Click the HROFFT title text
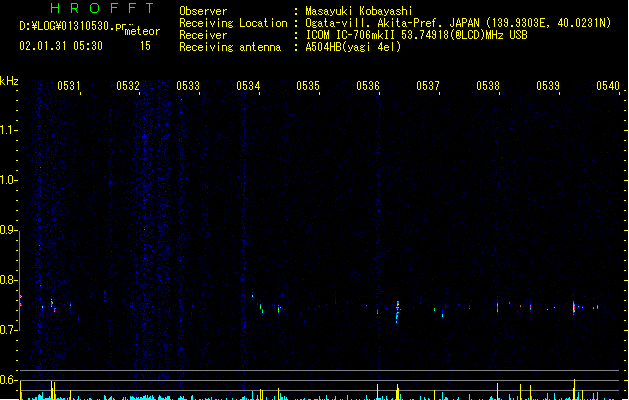This screenshot has width=629, height=400. (x=102, y=8)
